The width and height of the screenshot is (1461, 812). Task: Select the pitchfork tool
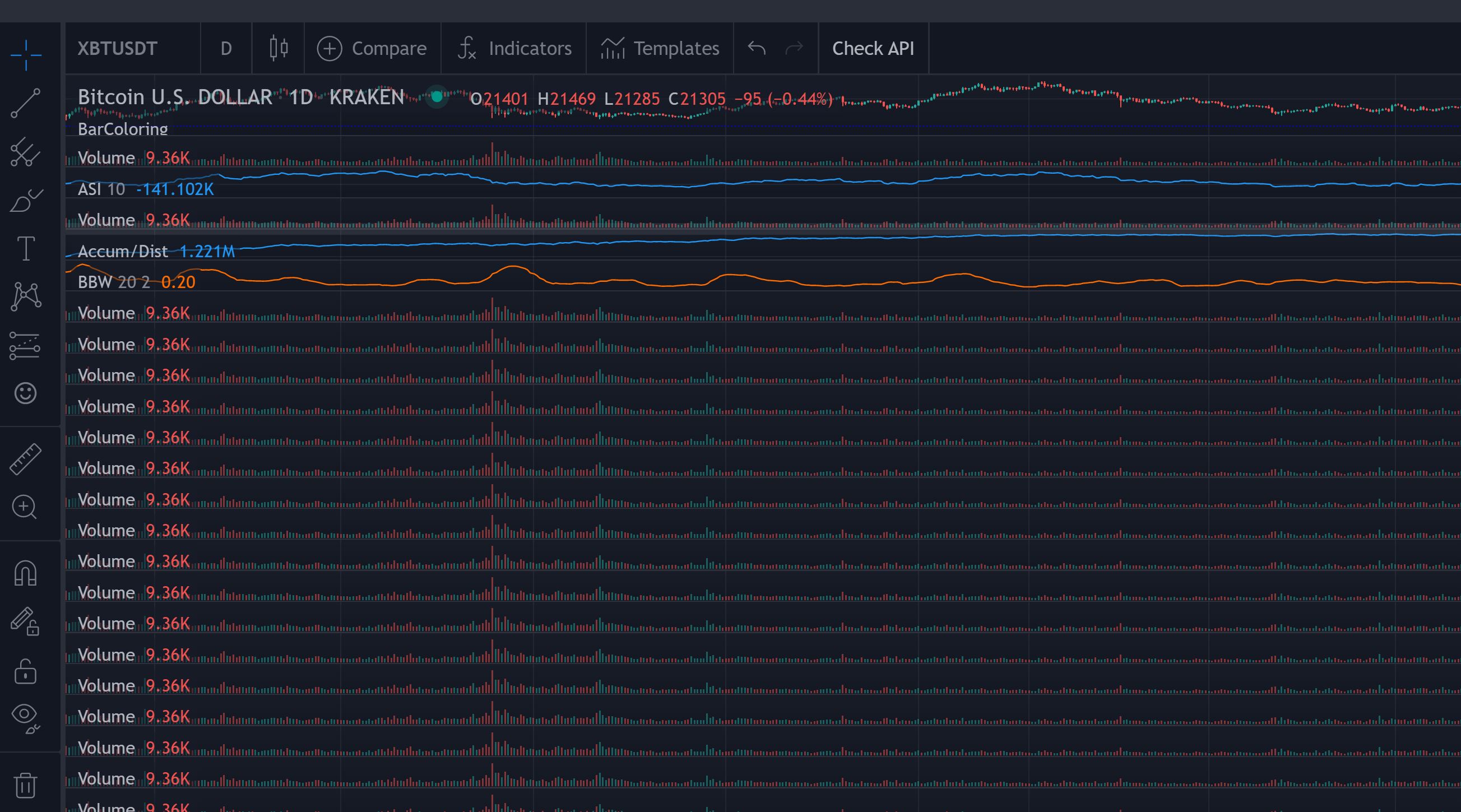pyautogui.click(x=26, y=151)
